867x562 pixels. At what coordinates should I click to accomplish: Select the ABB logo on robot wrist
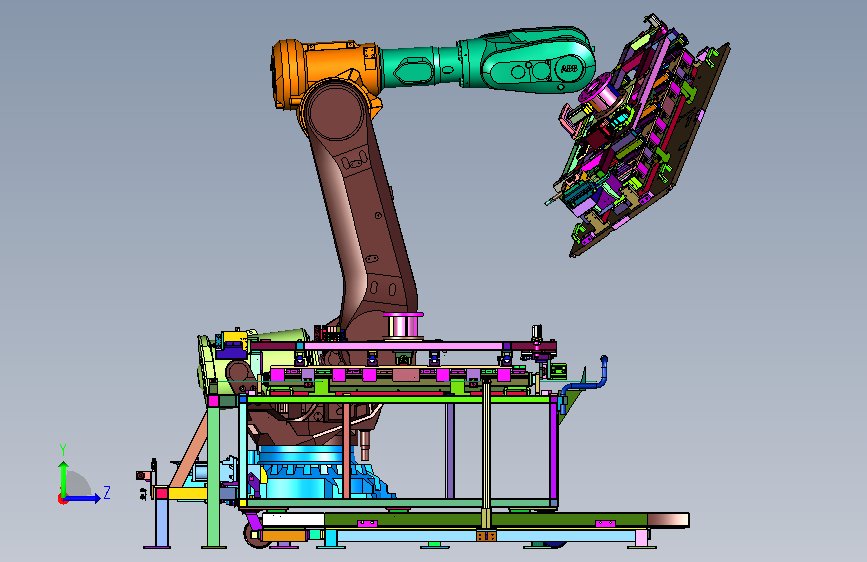[x=569, y=69]
